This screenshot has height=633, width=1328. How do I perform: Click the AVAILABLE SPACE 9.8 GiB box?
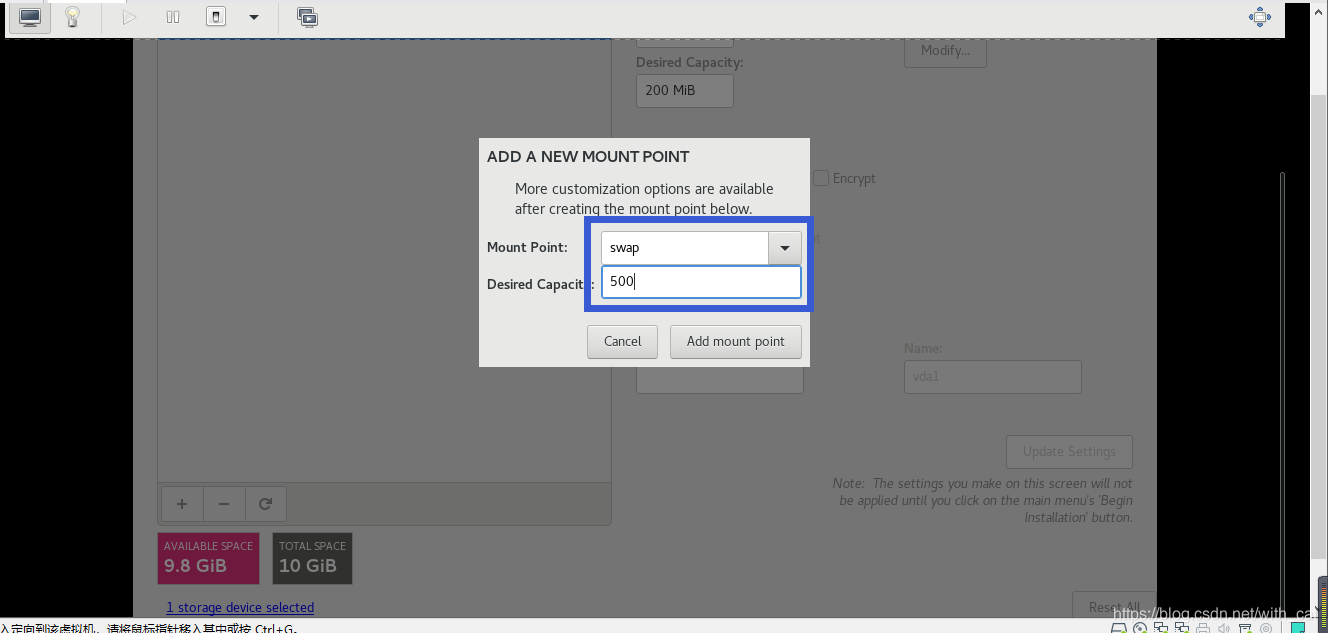[x=208, y=558]
